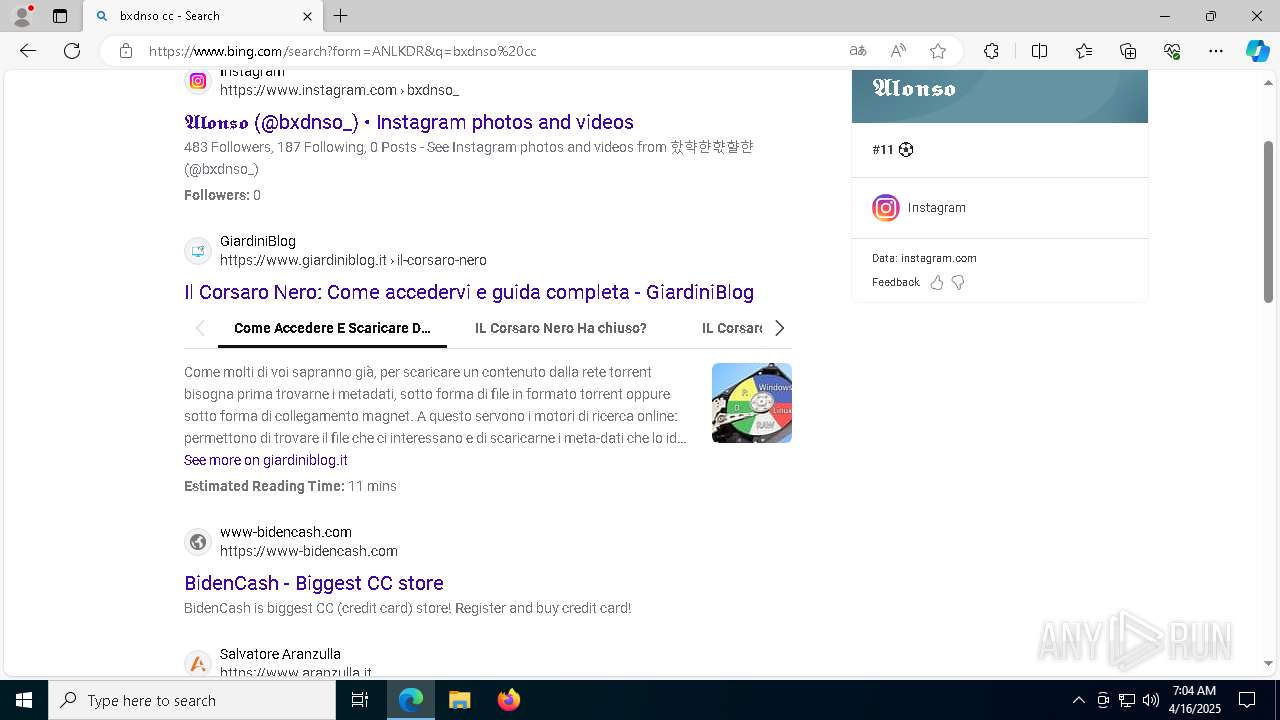The width and height of the screenshot is (1280, 720).
Task: Open volume control in tray
Action: [1151, 700]
